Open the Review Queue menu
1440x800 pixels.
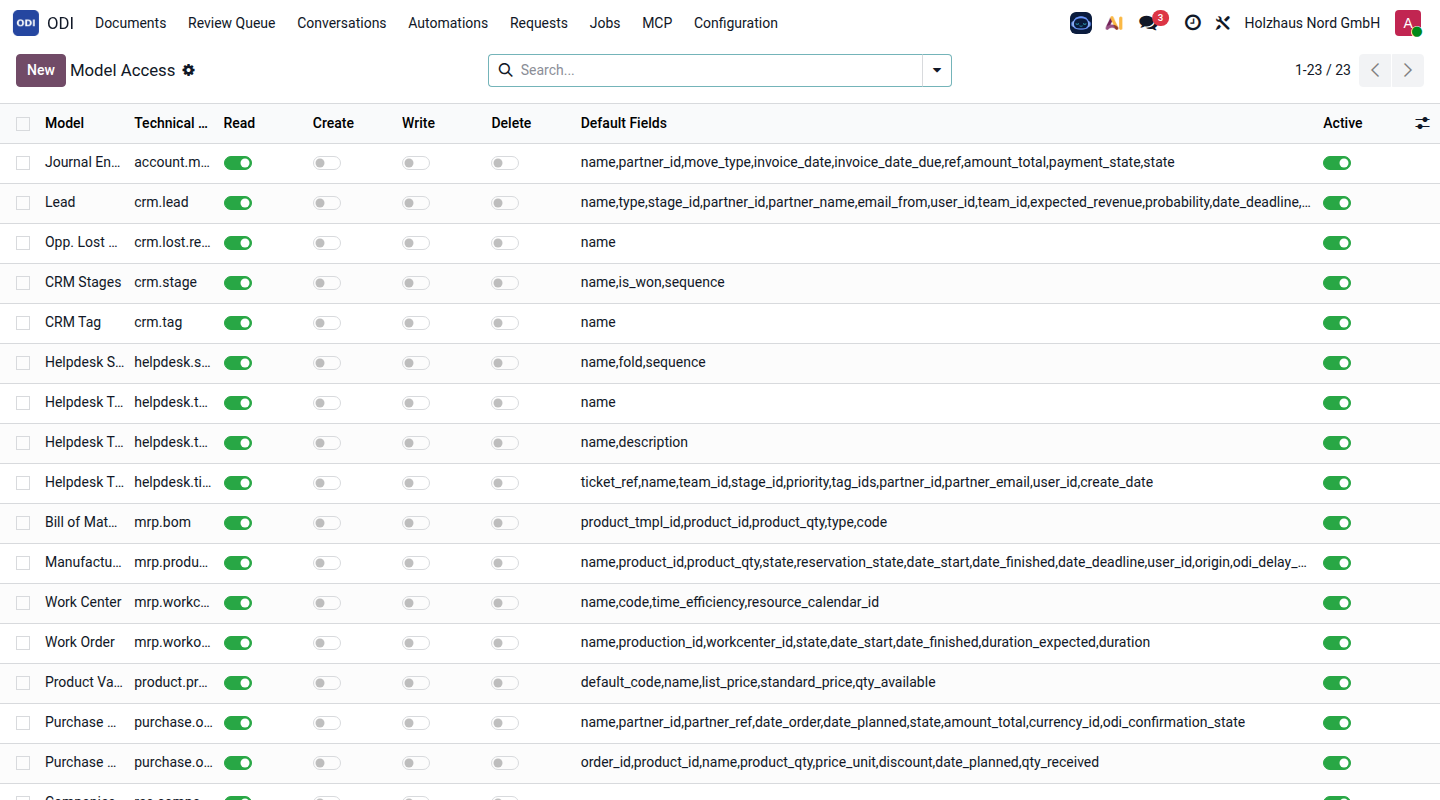pos(232,23)
